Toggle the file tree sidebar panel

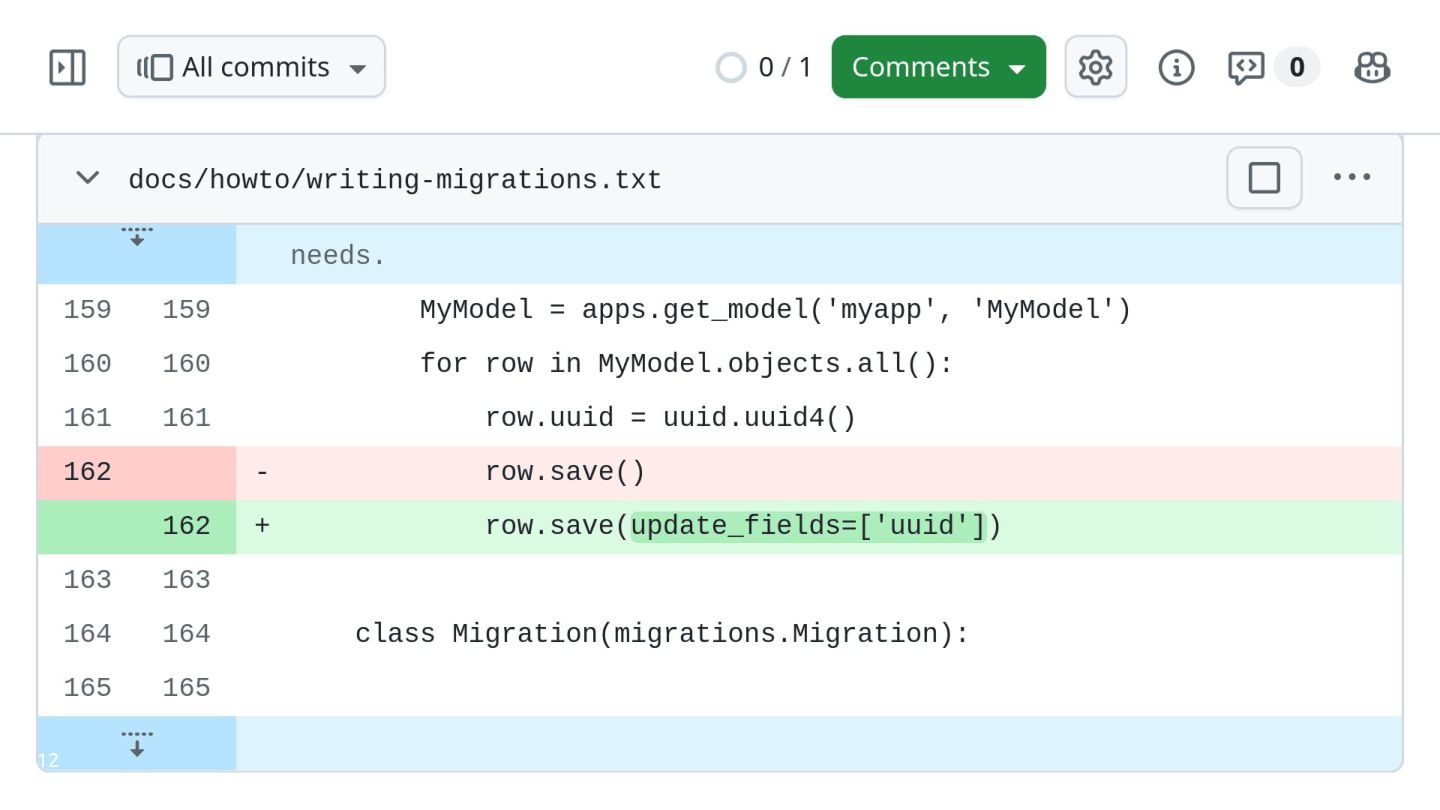(x=67, y=67)
